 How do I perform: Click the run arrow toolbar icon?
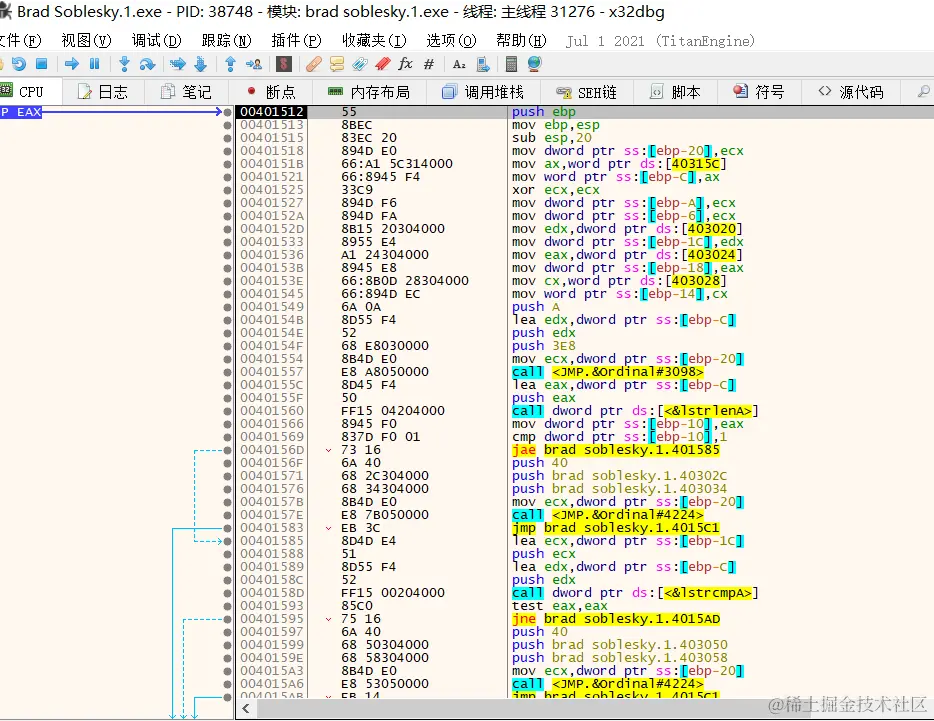72,64
